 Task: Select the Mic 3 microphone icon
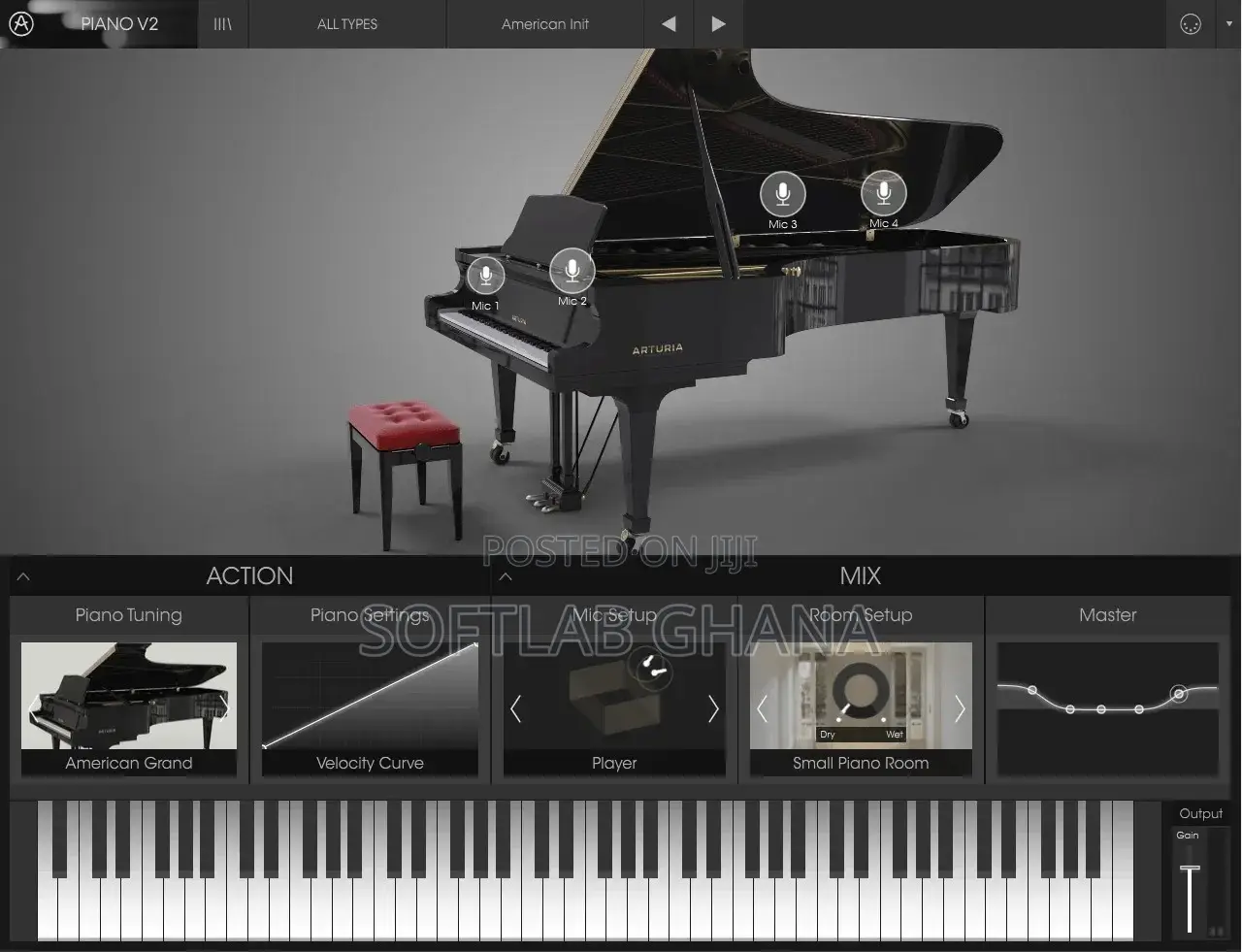pos(782,194)
